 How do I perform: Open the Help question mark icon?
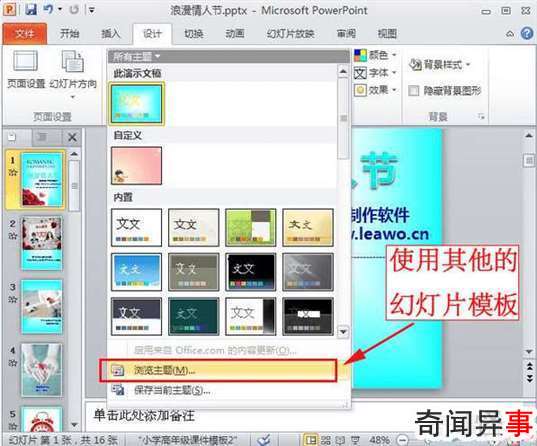[527, 33]
